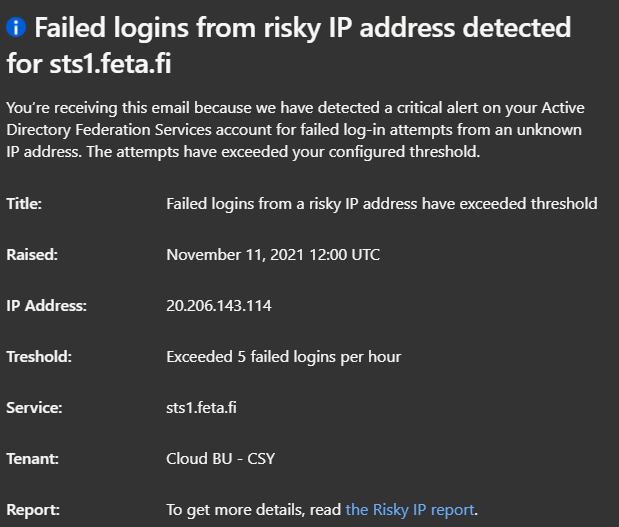This screenshot has height=527, width=619.
Task: Click the service value sts1.feta.fi
Action: point(201,407)
